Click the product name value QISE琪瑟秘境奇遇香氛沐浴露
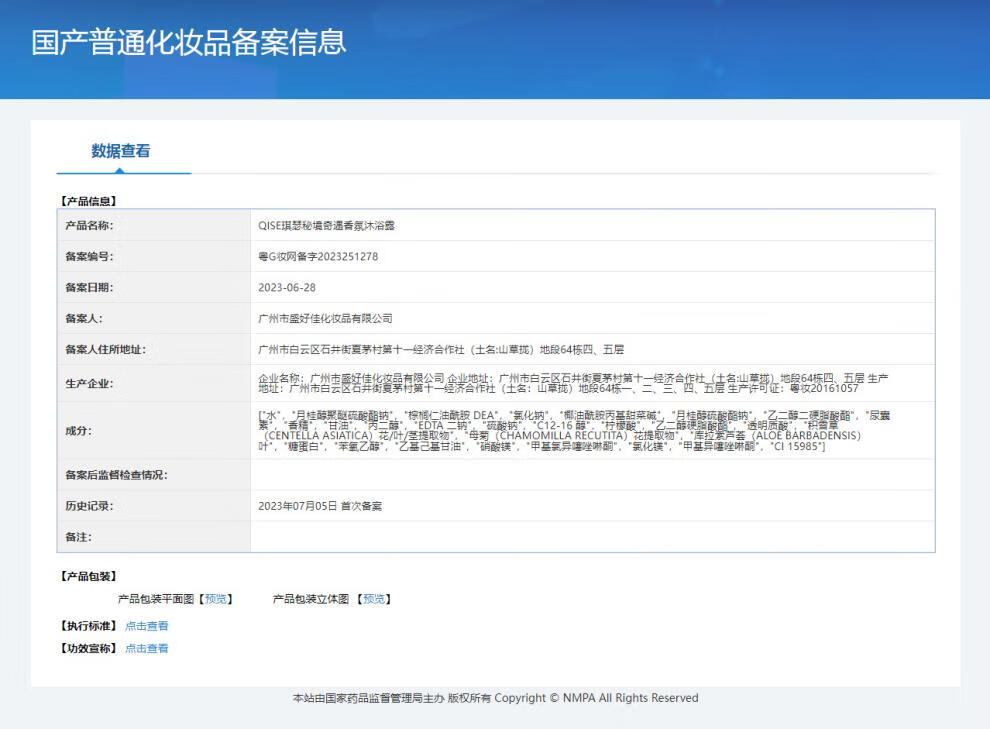Viewport: 990px width, 729px height. pyautogui.click(x=326, y=226)
